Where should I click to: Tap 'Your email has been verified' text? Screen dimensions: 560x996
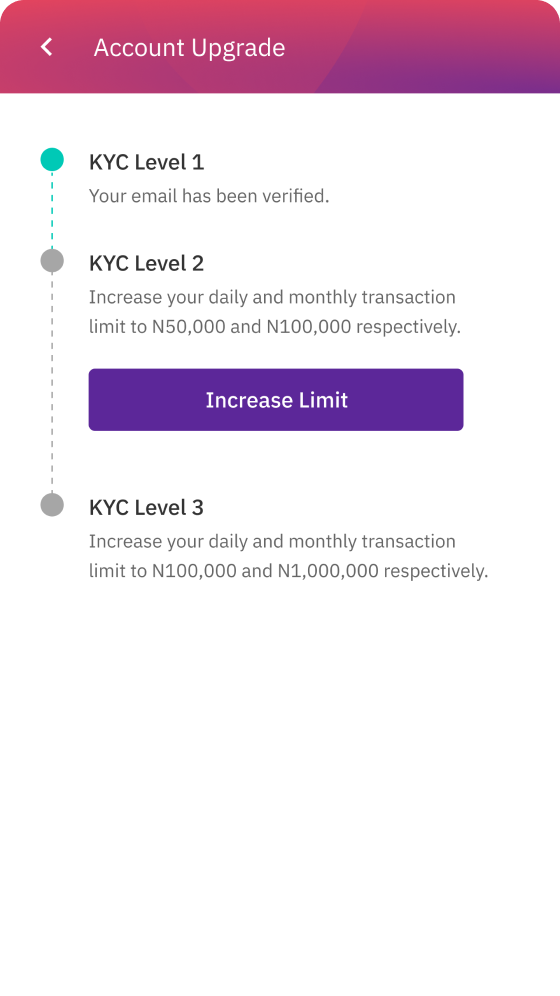(x=209, y=196)
